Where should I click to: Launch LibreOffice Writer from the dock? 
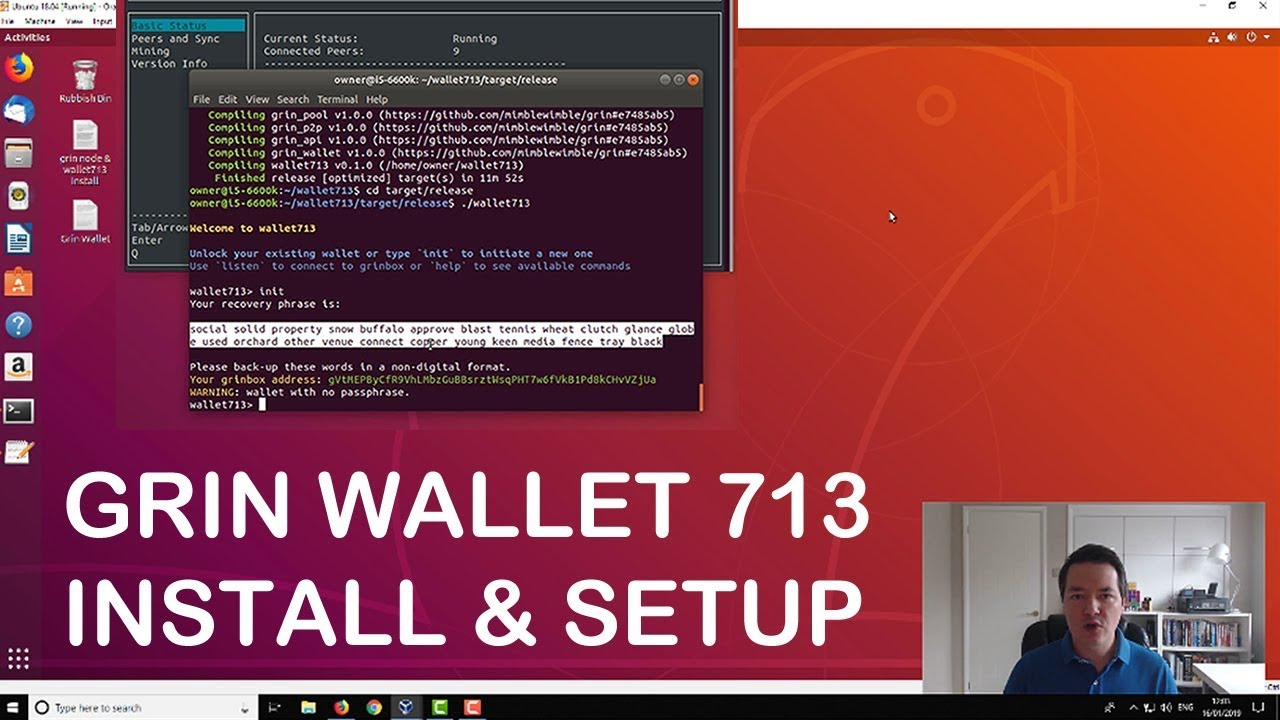(x=18, y=239)
